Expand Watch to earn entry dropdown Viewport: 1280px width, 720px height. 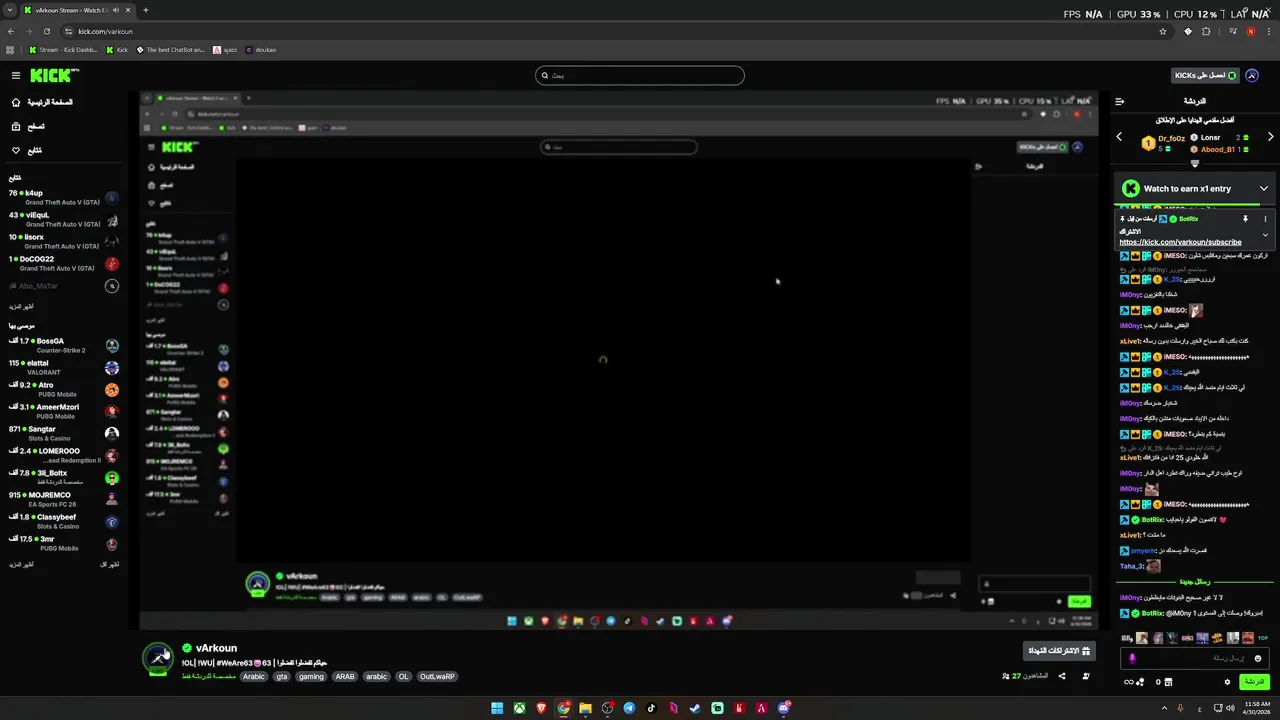coord(1264,188)
